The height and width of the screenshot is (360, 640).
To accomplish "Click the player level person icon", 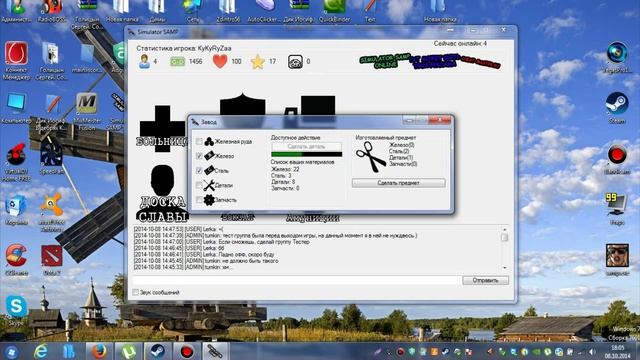I will tap(144, 62).
